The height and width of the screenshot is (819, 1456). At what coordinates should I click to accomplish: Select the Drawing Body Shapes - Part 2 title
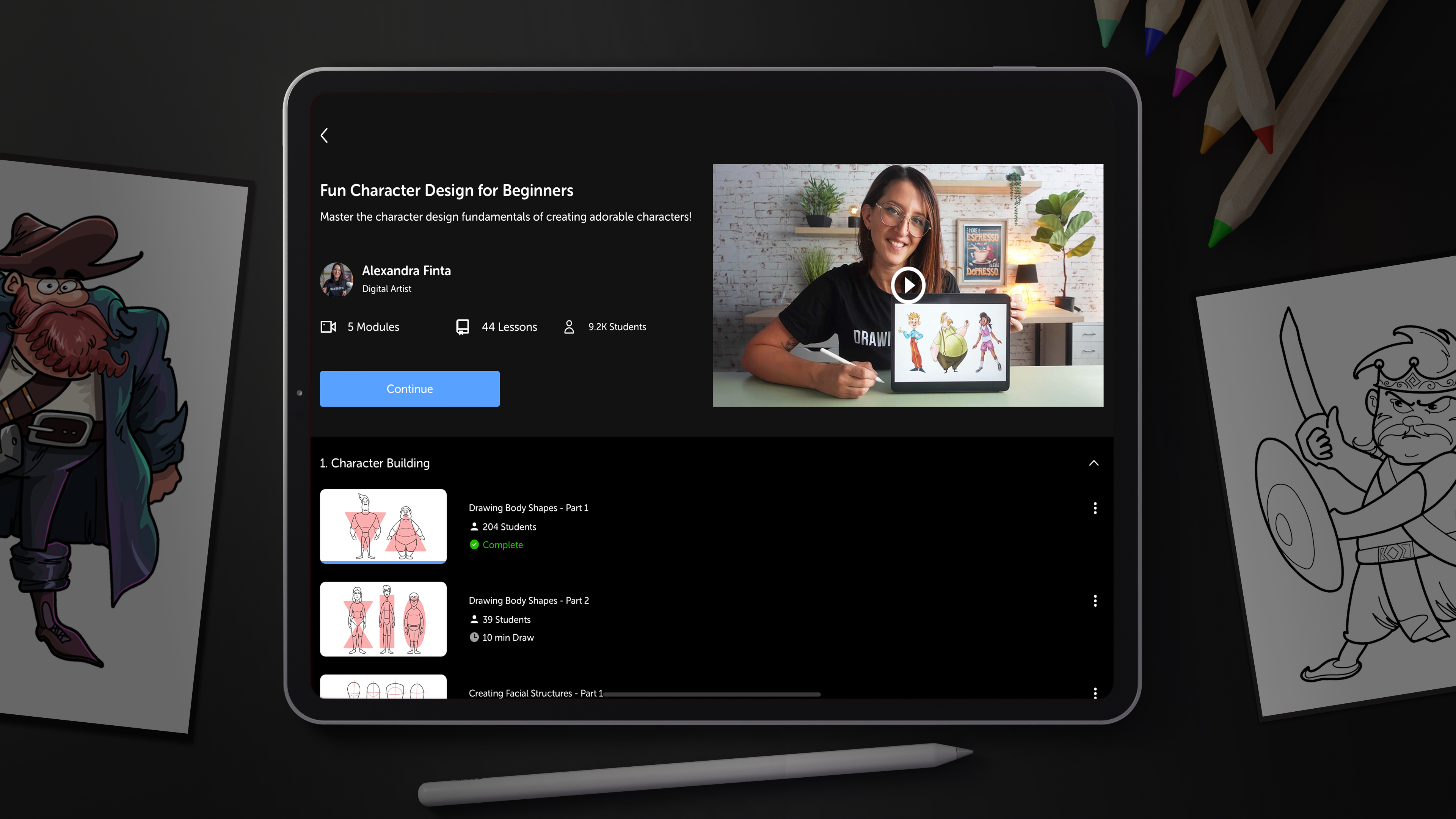(x=529, y=600)
